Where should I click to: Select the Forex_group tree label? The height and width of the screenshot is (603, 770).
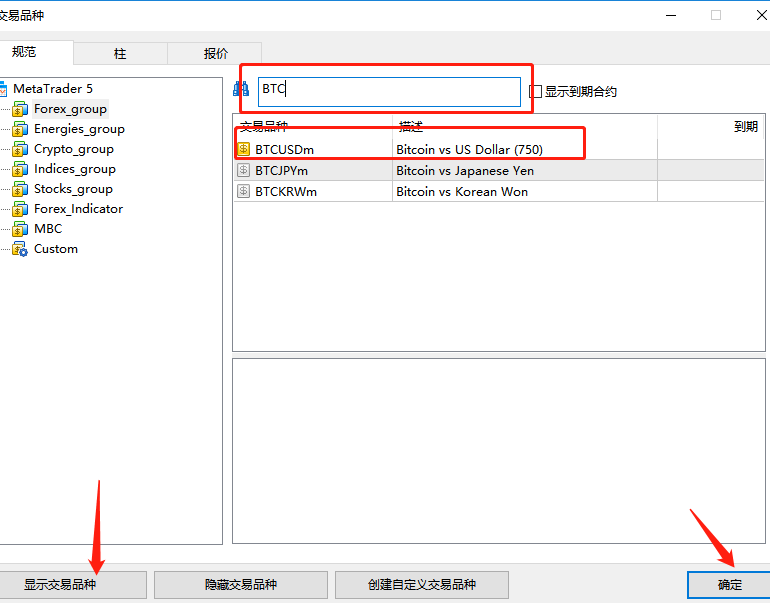coord(70,109)
